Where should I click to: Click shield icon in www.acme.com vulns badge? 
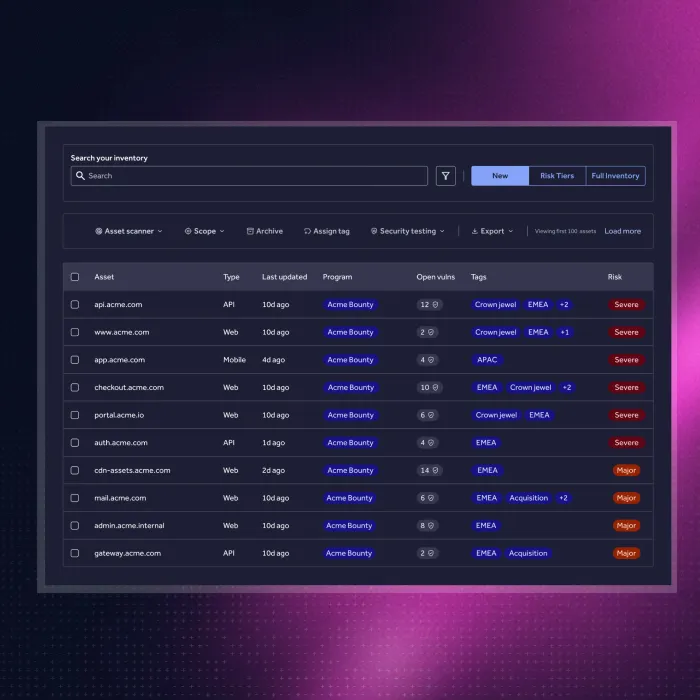[x=431, y=332]
